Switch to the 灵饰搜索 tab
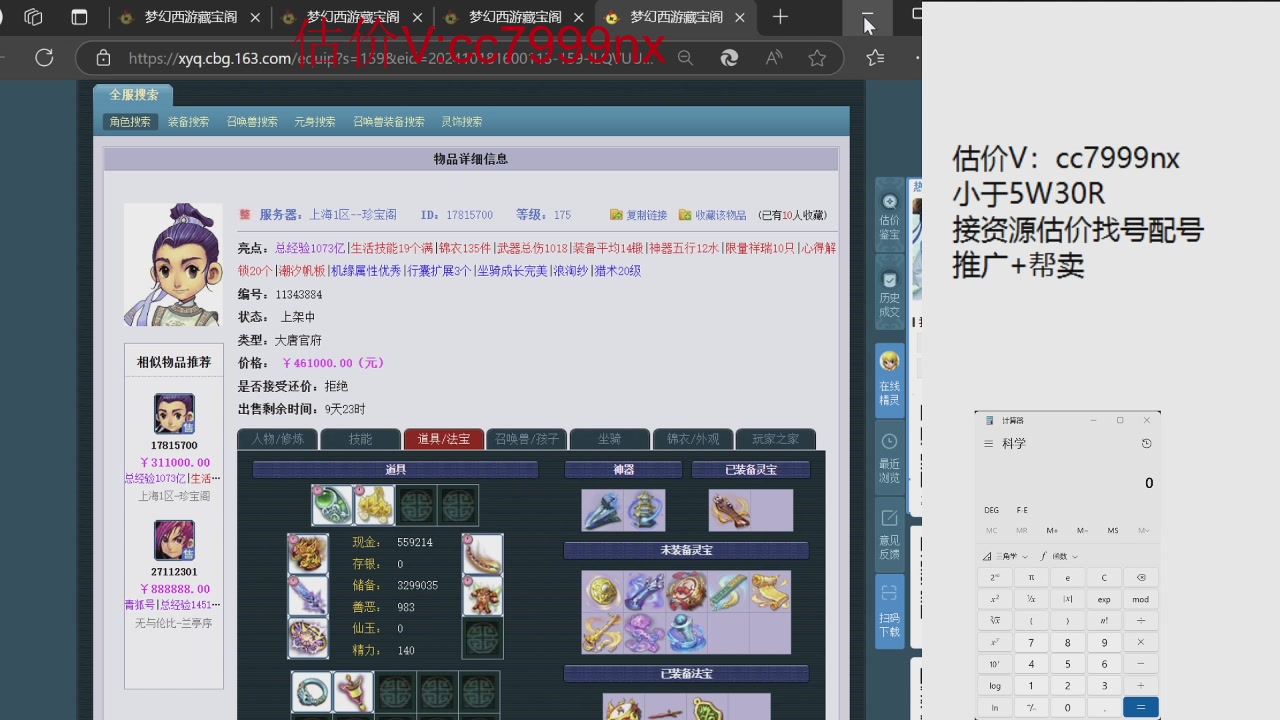The height and width of the screenshot is (720, 1280). pos(462,121)
